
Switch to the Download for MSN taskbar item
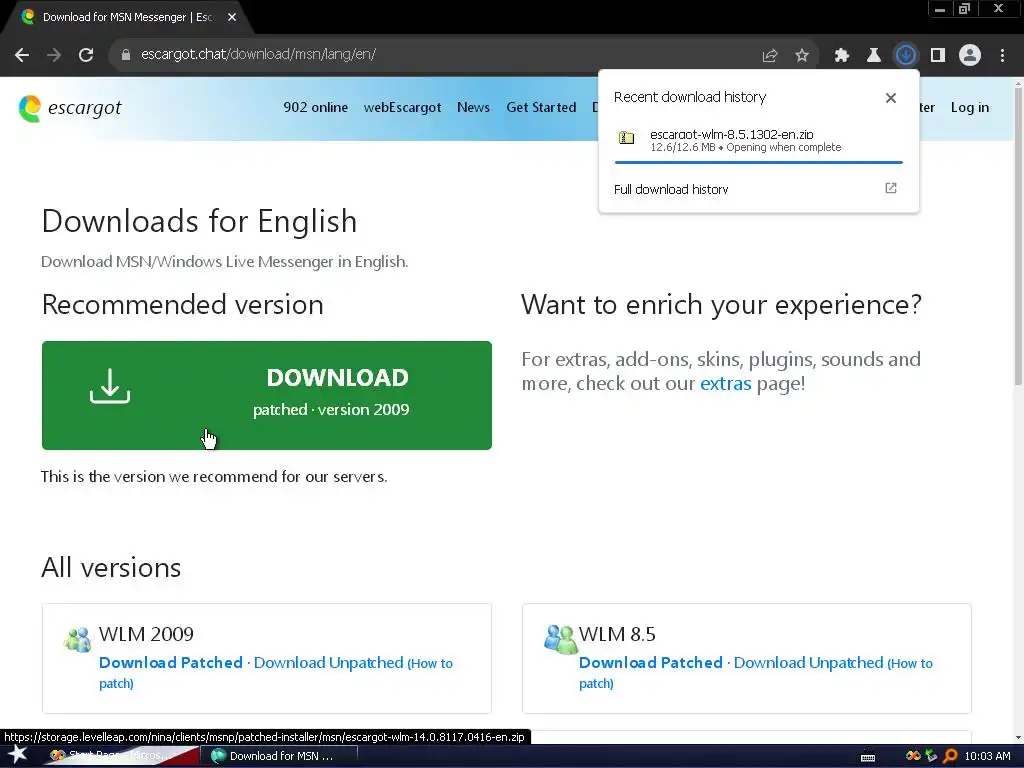pos(279,756)
